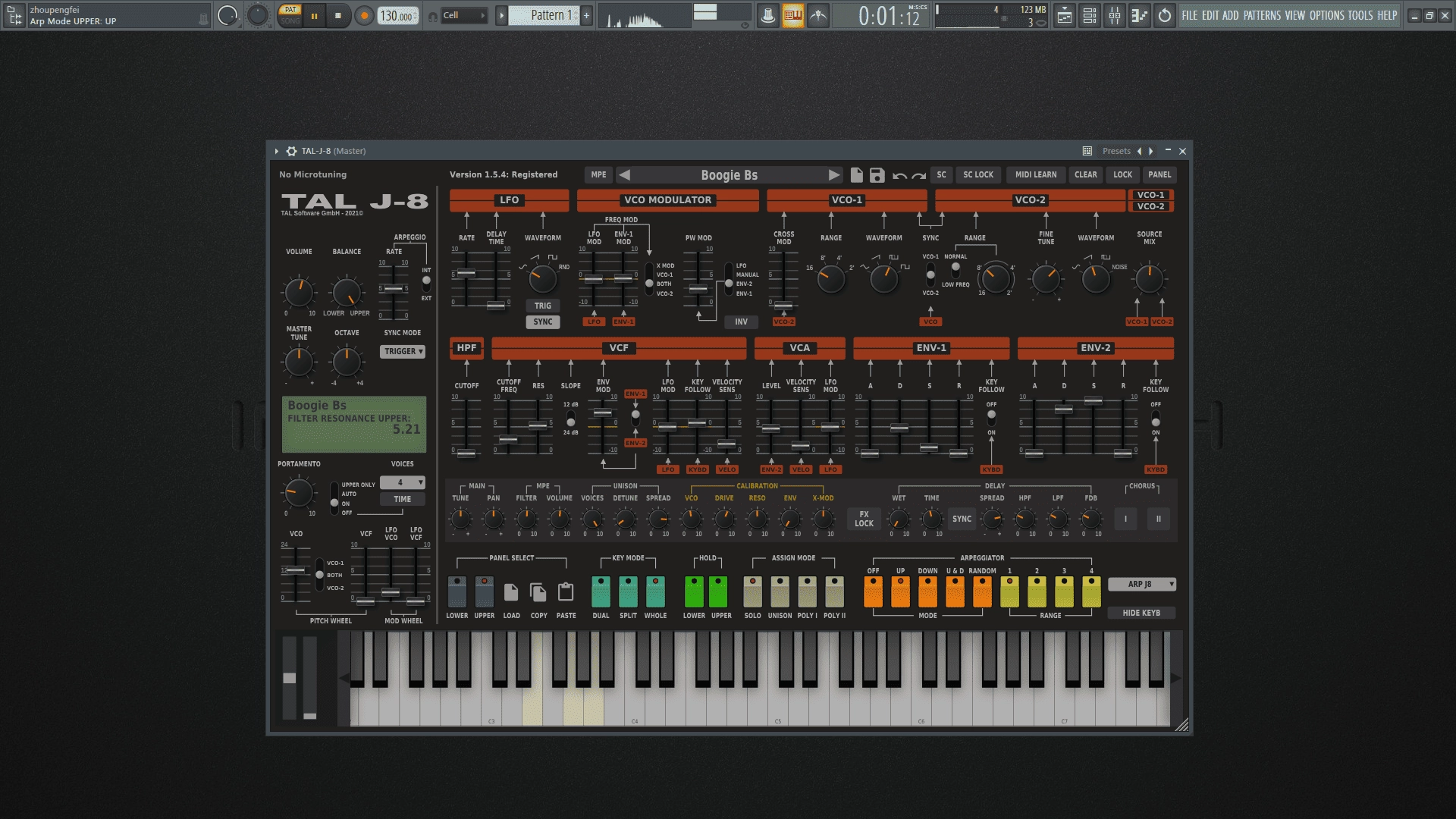Pause playback in the transport bar

[x=314, y=15]
